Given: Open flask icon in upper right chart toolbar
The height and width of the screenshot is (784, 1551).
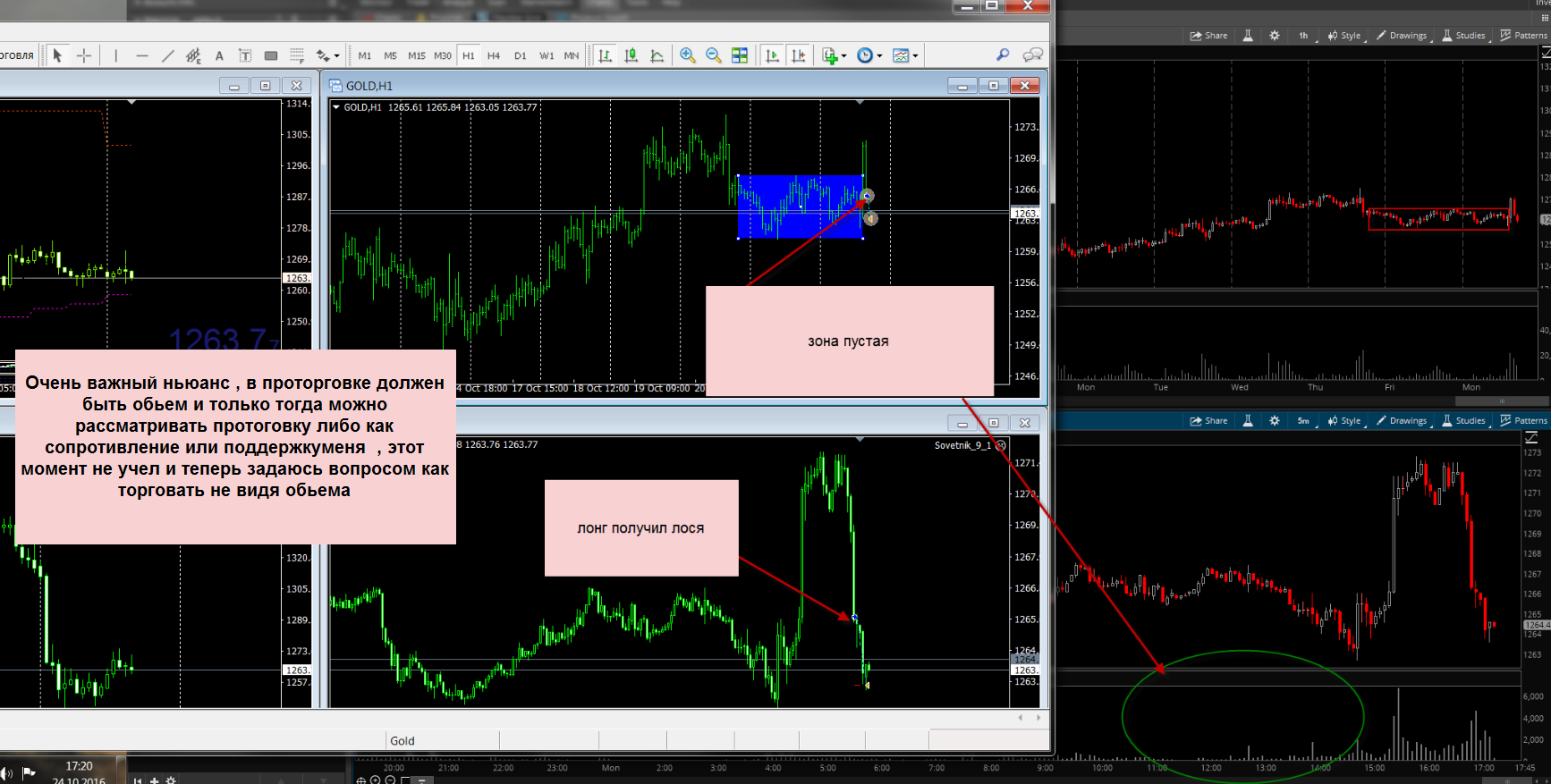Looking at the screenshot, I should pyautogui.click(x=1248, y=36).
